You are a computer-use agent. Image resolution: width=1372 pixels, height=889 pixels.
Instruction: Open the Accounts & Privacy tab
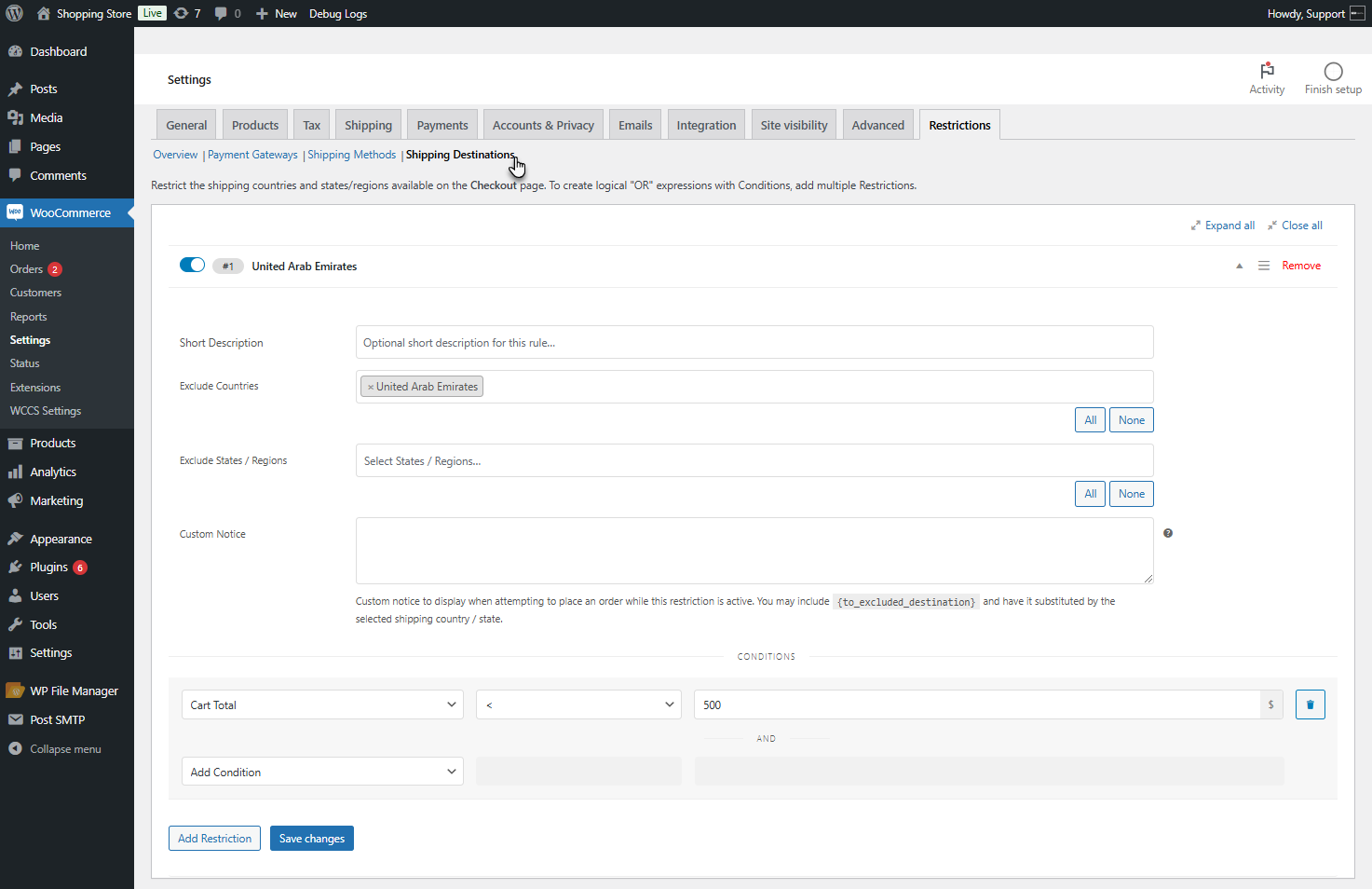tap(543, 125)
